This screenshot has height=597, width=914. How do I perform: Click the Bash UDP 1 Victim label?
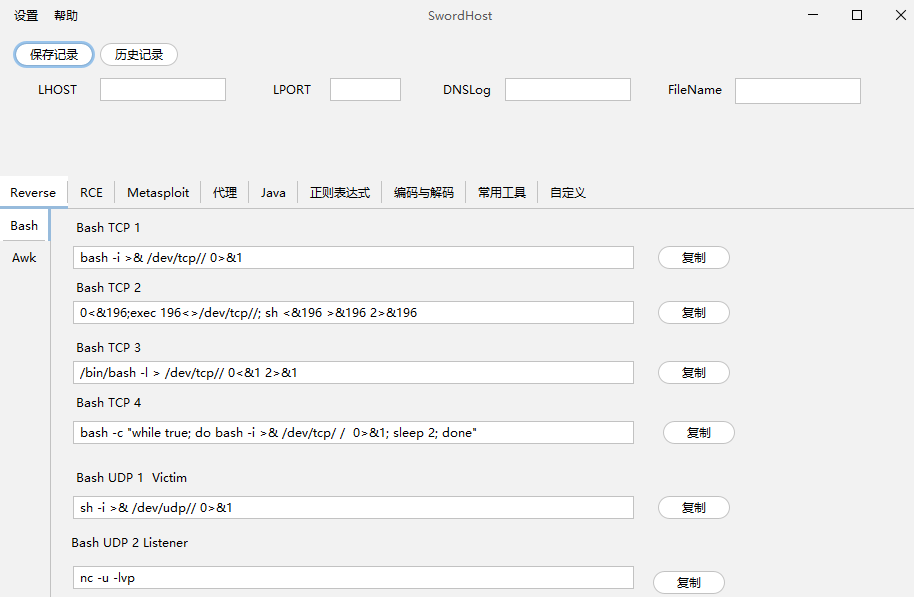coord(132,478)
